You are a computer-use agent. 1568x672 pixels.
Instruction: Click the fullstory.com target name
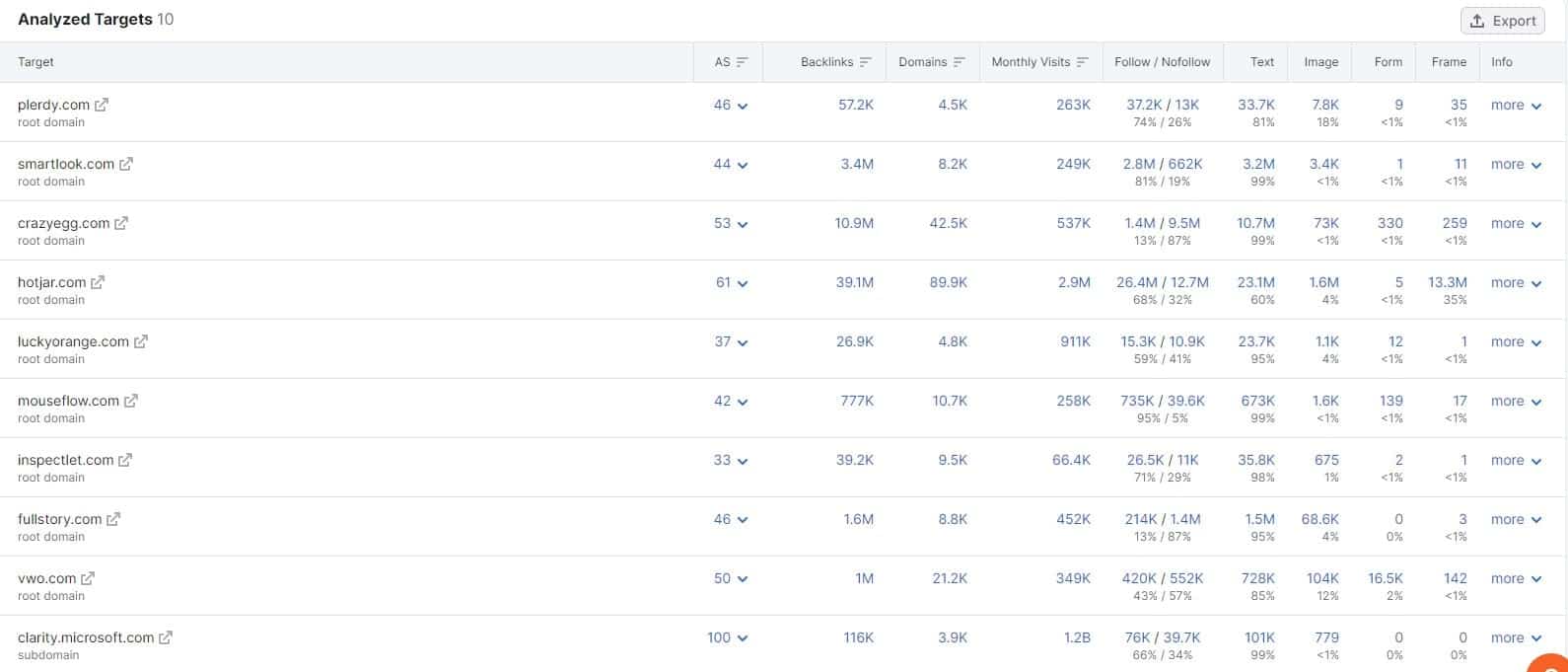click(59, 519)
